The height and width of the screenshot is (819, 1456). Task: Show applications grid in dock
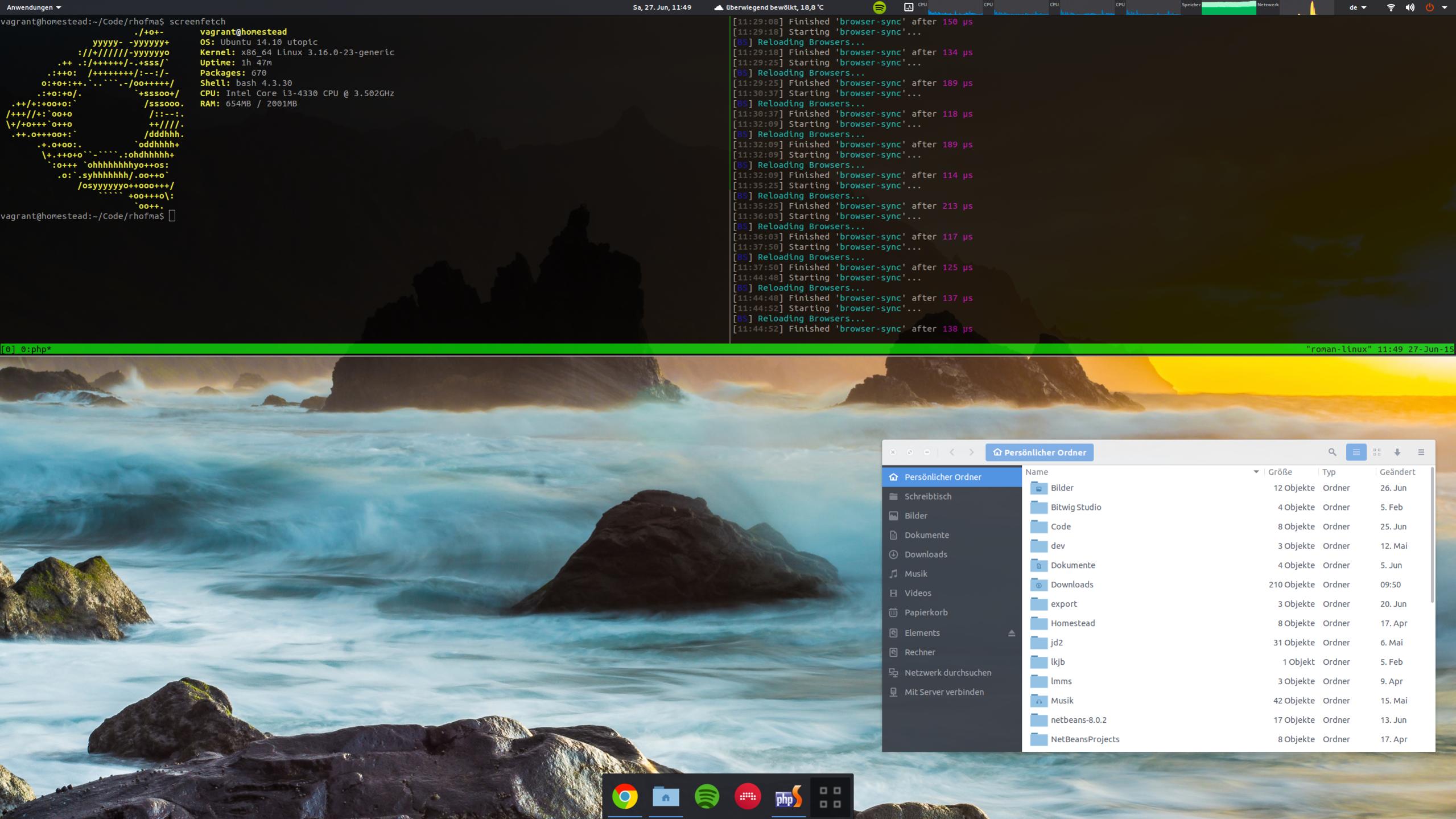pos(830,796)
